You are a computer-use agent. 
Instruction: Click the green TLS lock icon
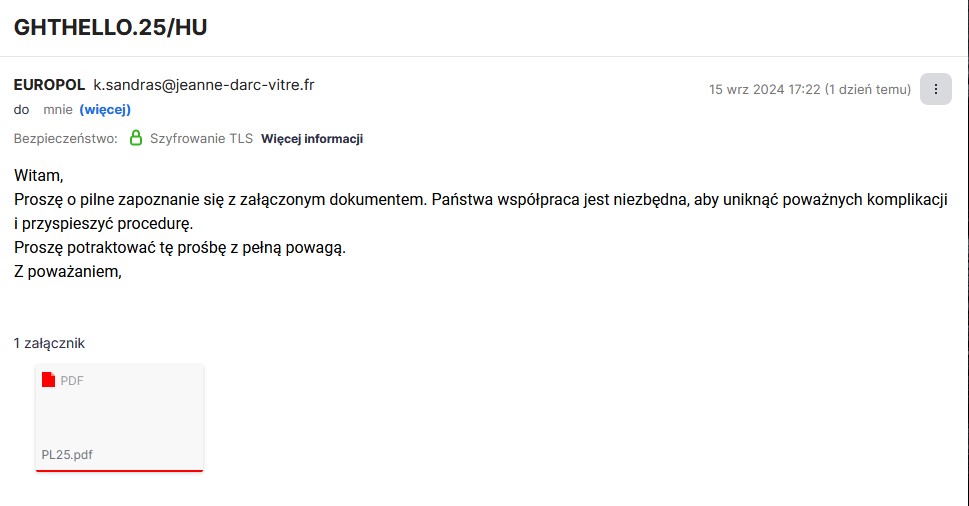(x=136, y=139)
